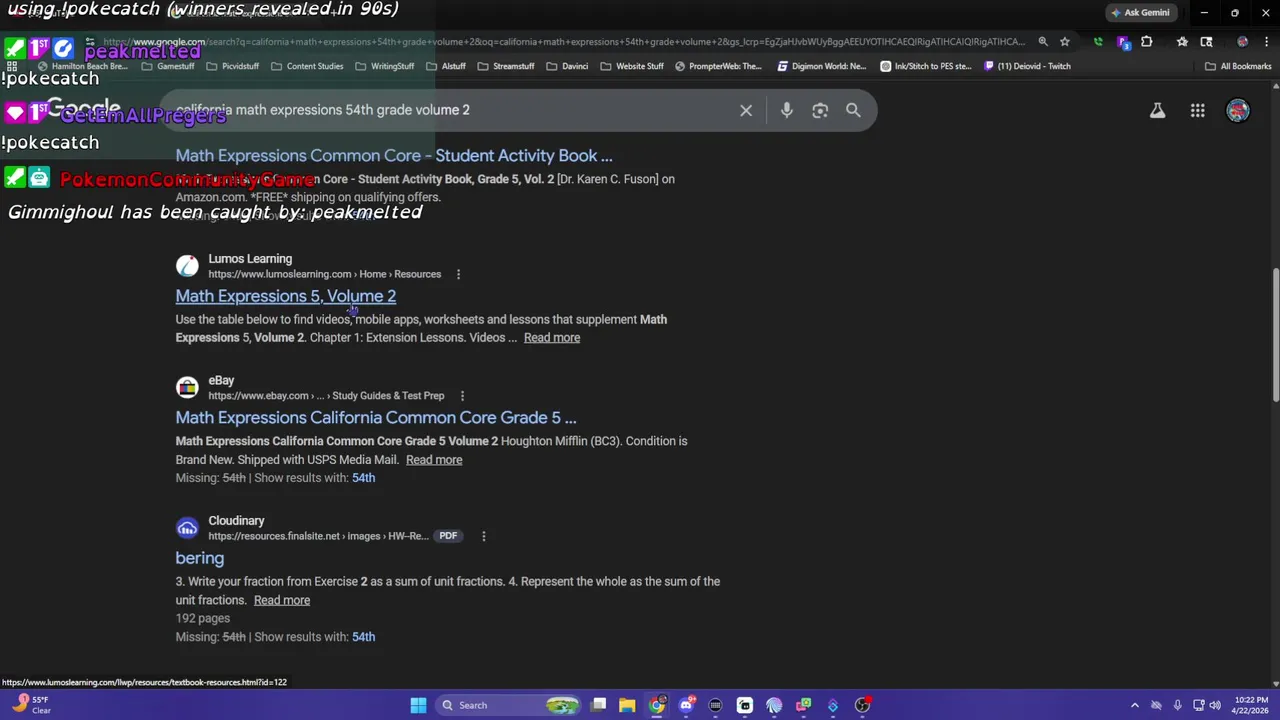Open the Google apps grid
Image resolution: width=1280 pixels, height=720 pixels.
coord(1197,111)
